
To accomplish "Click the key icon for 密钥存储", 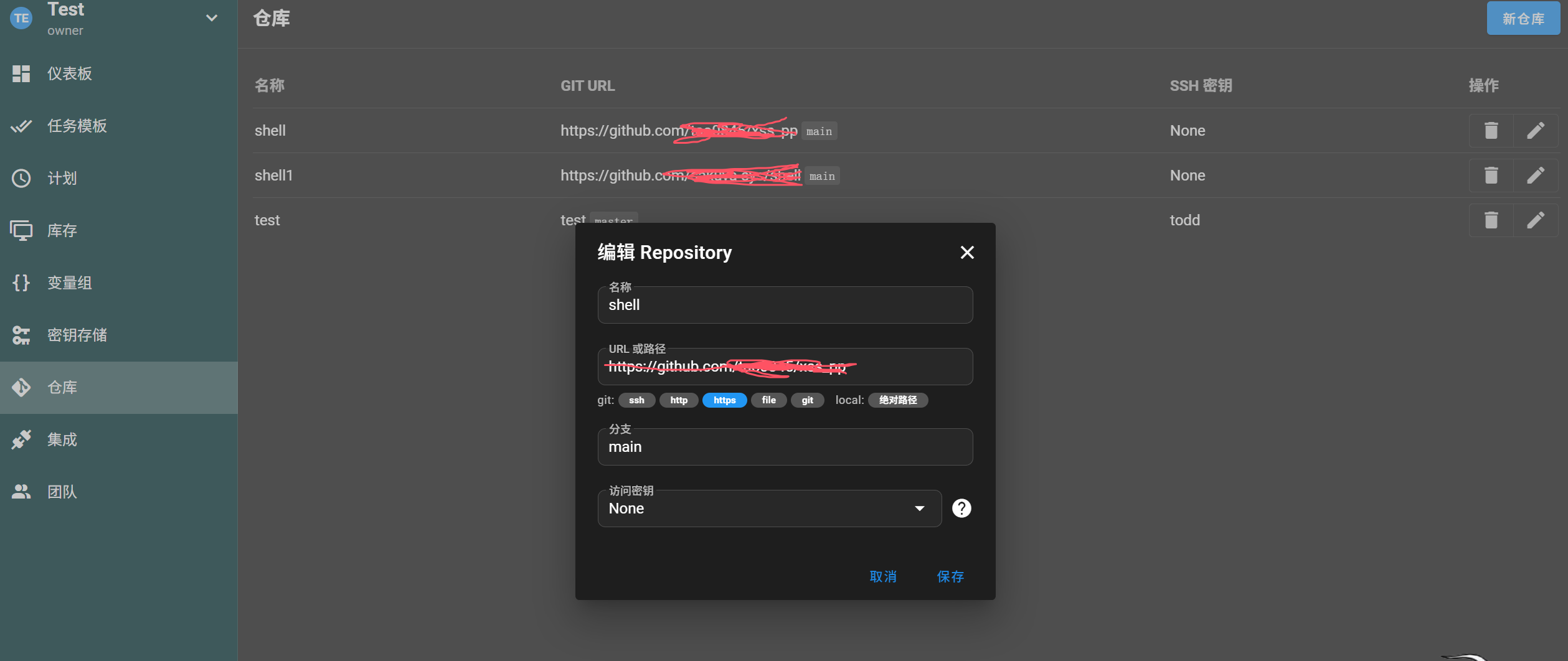I will coord(21,335).
